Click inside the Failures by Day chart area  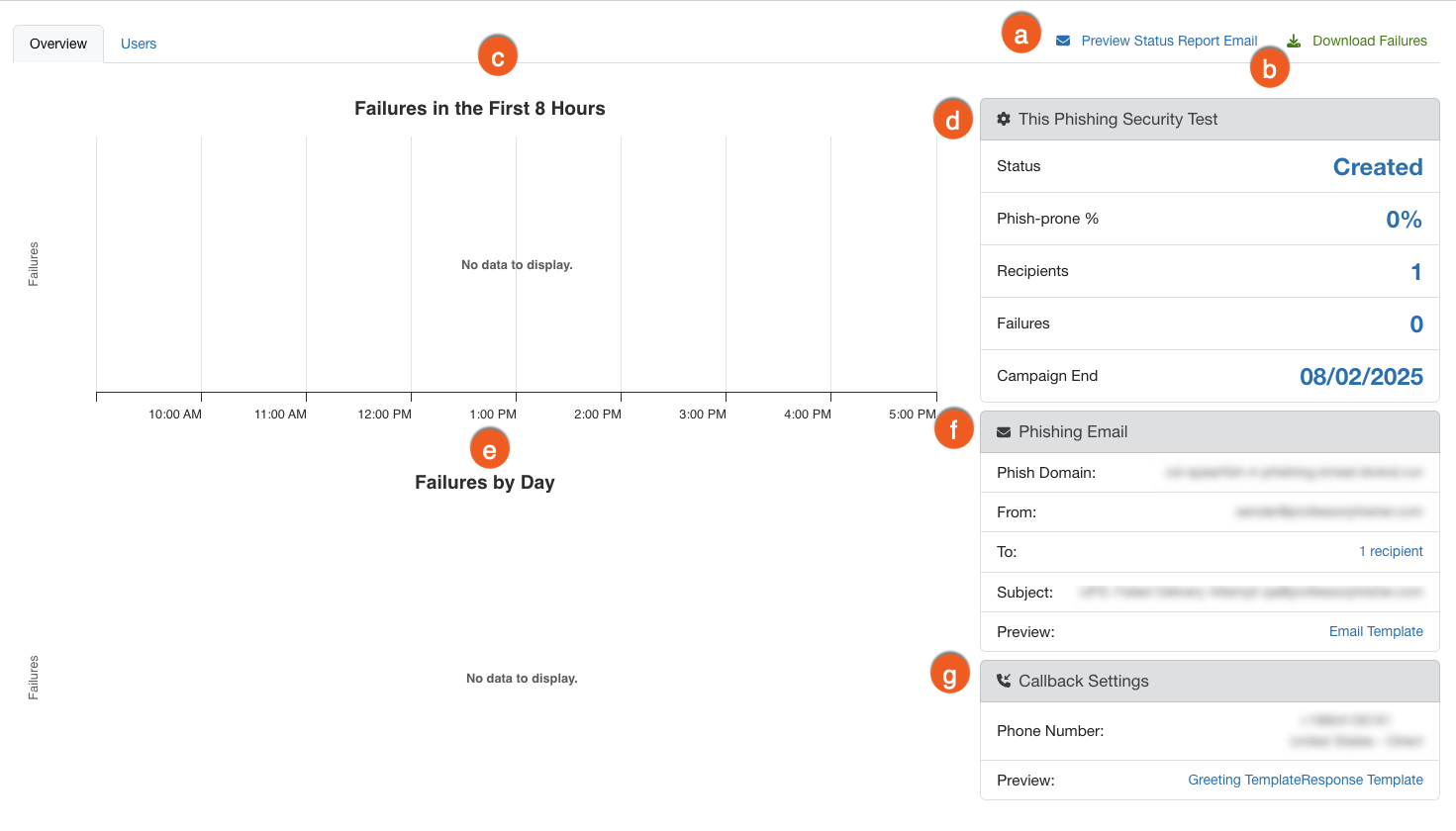(x=520, y=678)
